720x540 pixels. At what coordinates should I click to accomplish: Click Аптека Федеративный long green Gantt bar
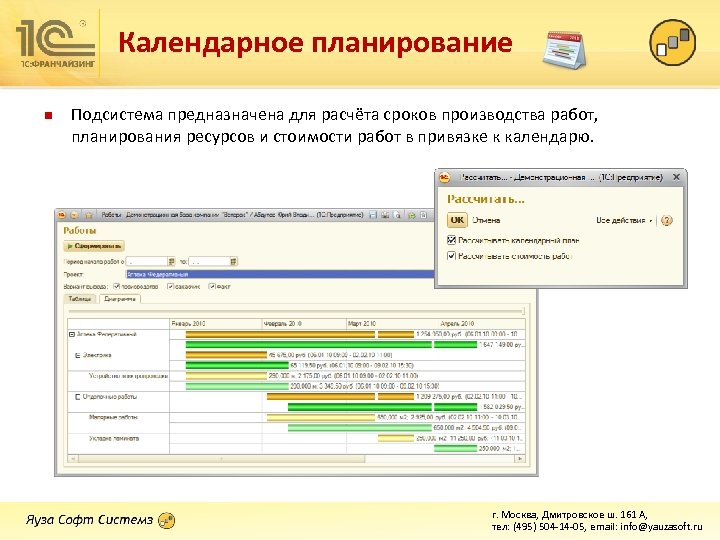pyautogui.click(x=309, y=344)
